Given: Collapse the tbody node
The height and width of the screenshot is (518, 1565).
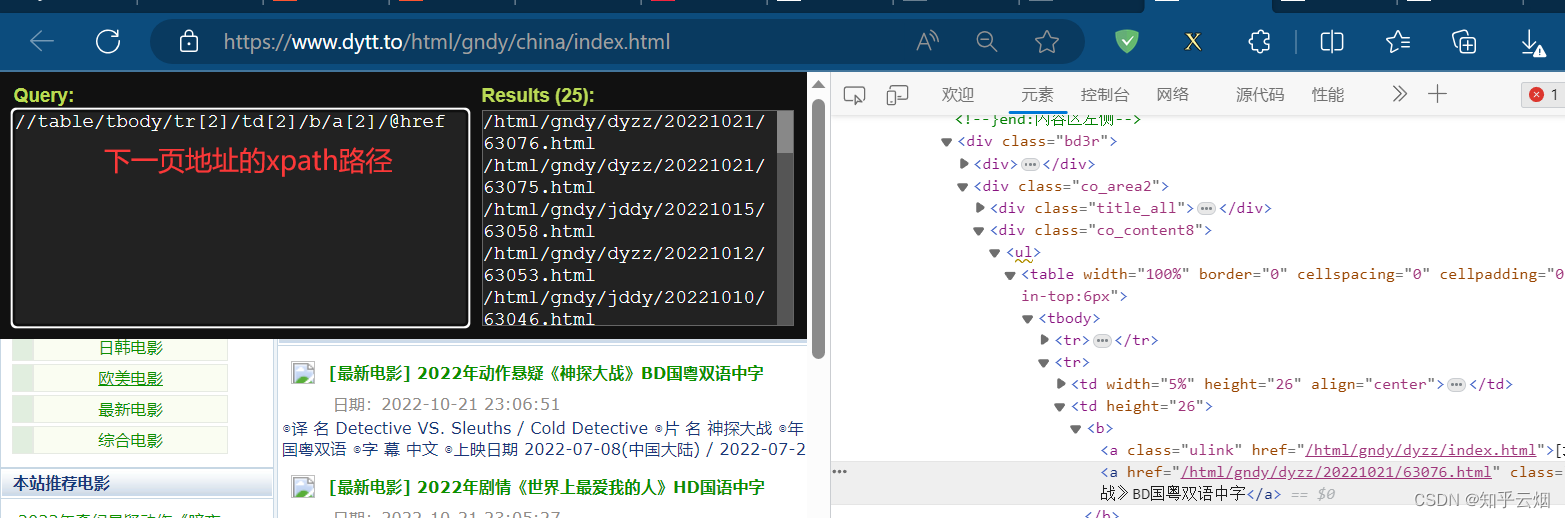Looking at the screenshot, I should tap(1028, 318).
